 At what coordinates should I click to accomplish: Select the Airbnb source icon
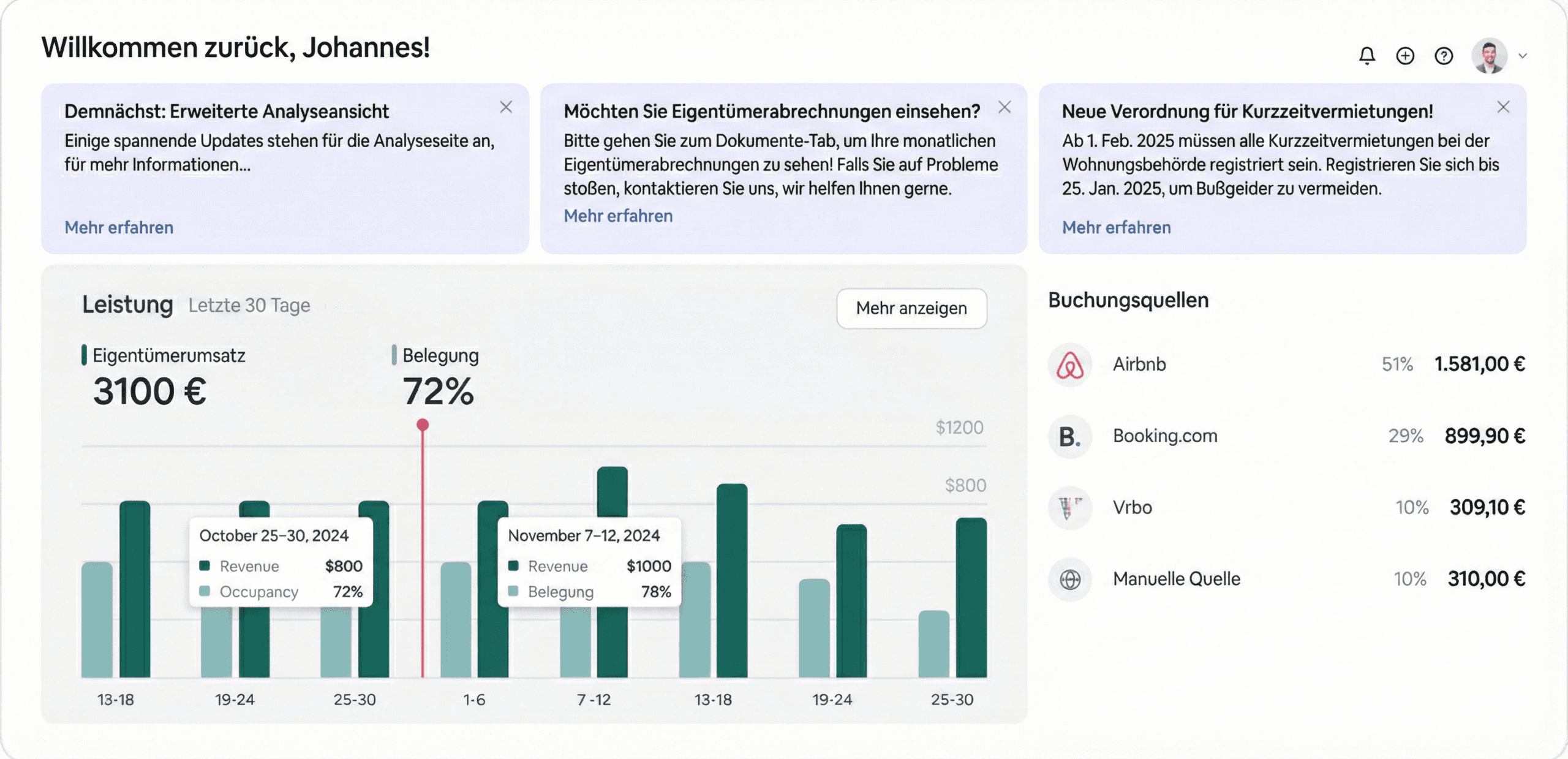pos(1069,364)
